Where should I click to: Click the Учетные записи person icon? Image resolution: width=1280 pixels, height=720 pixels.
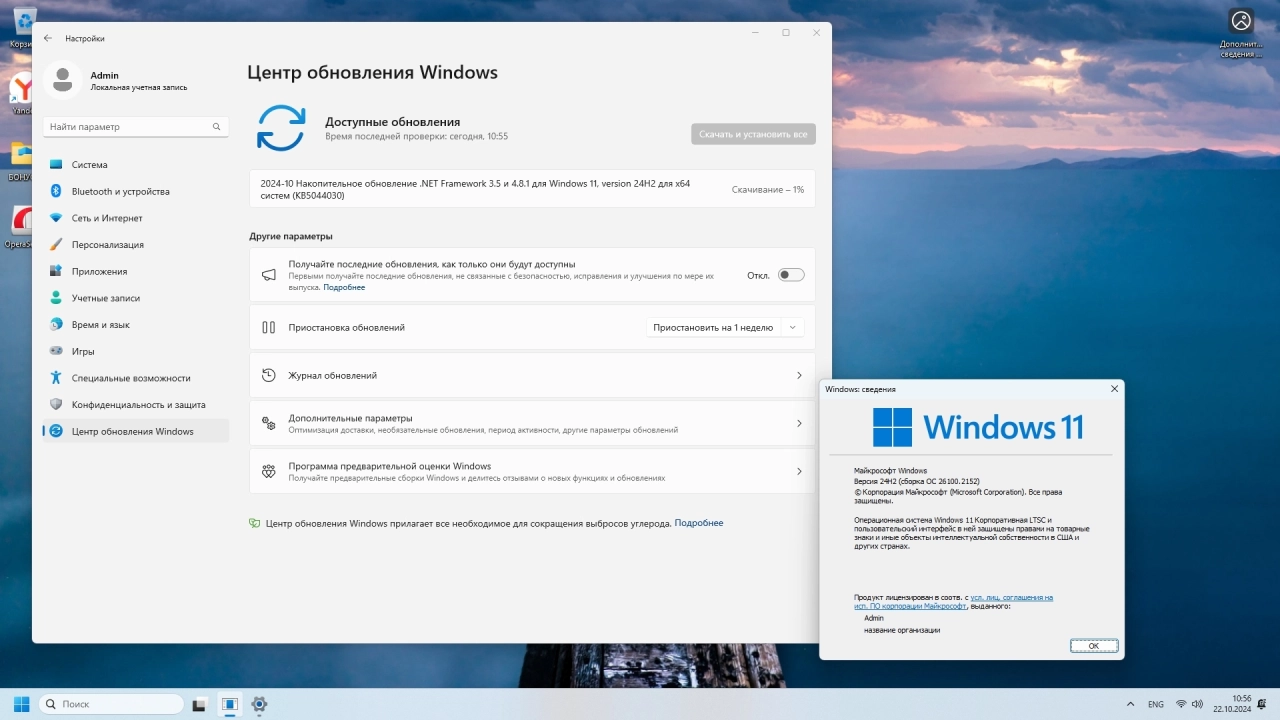(56, 298)
